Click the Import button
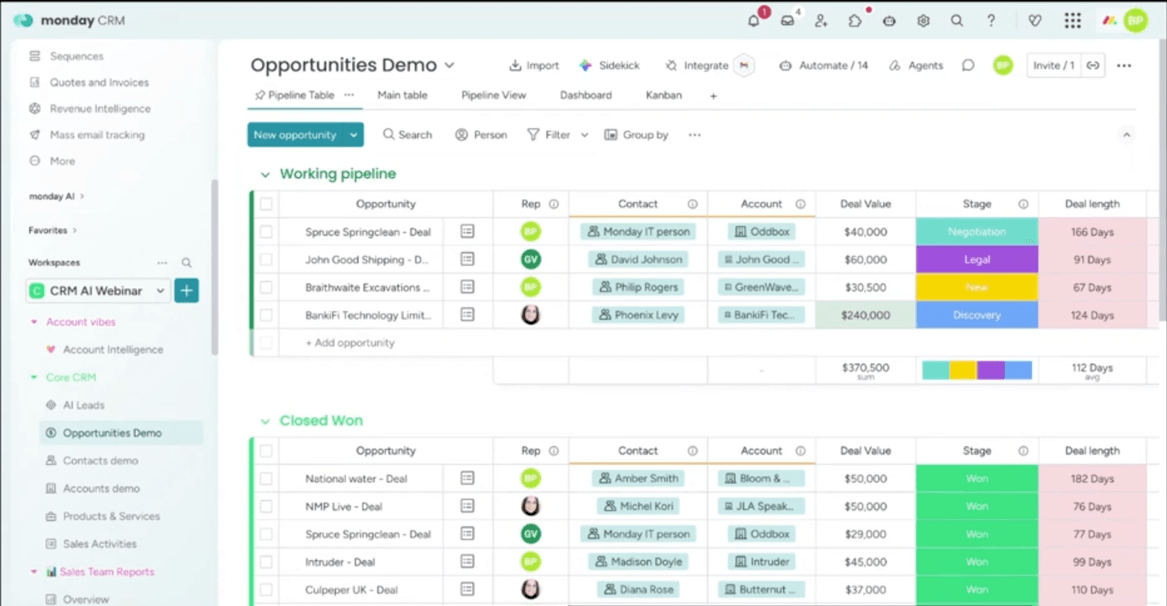Image resolution: width=1167 pixels, height=606 pixels. 534,66
